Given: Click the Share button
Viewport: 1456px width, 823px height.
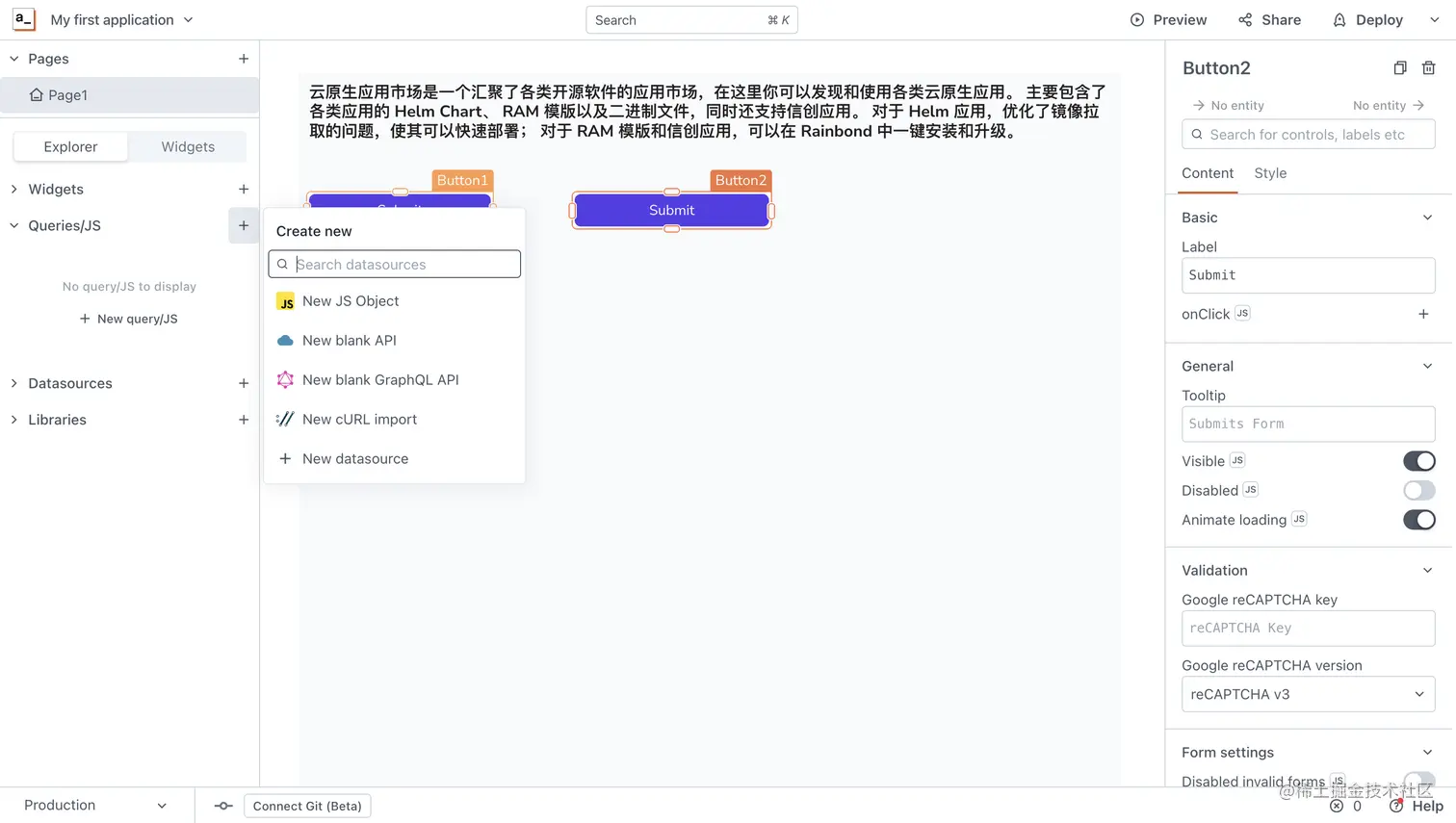Looking at the screenshot, I should 1269,20.
